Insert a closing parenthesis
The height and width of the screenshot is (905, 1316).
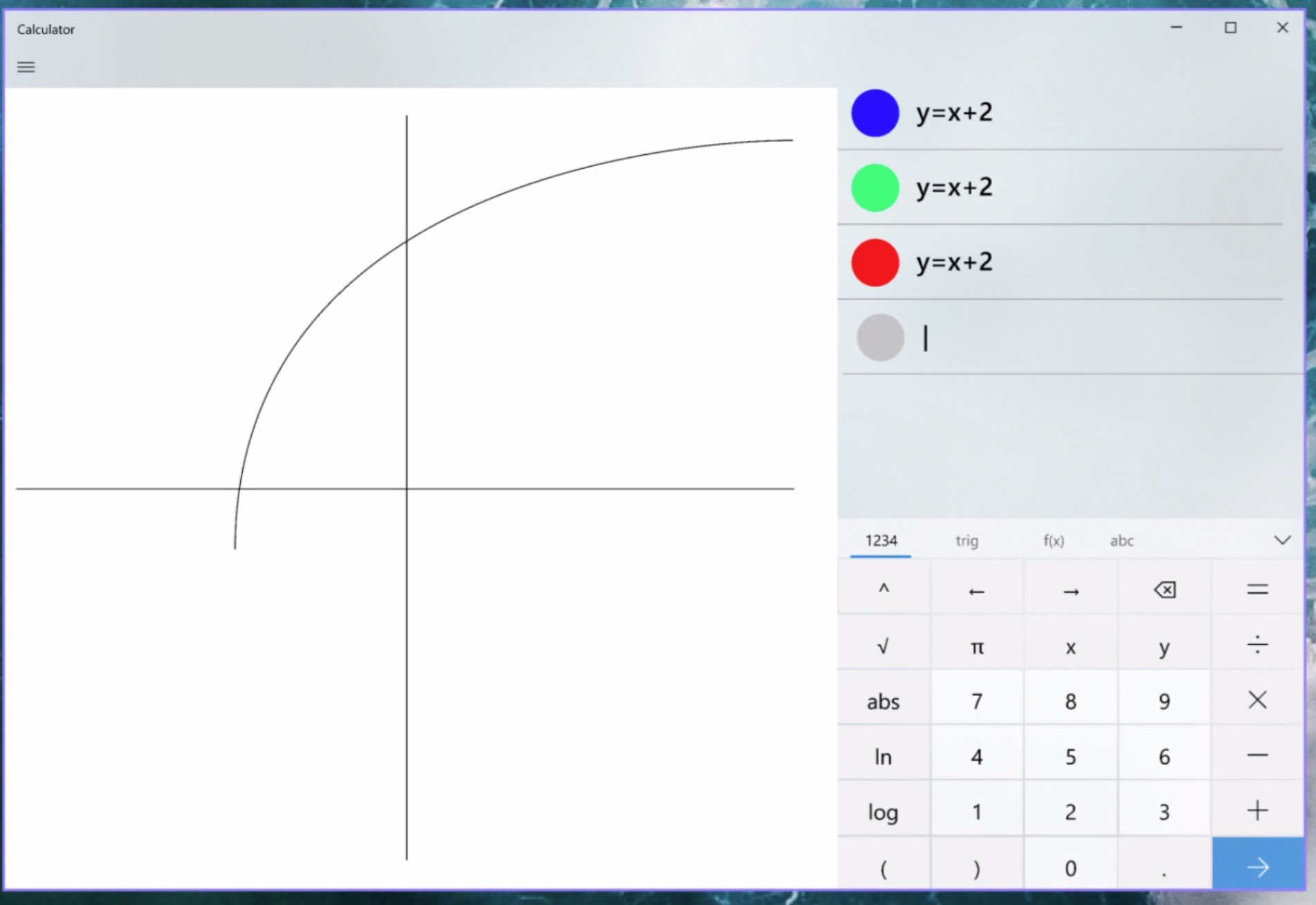(x=977, y=863)
